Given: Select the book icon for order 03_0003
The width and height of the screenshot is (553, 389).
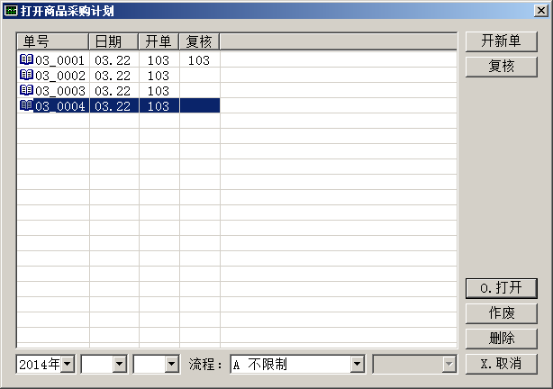Looking at the screenshot, I should tap(26, 90).
